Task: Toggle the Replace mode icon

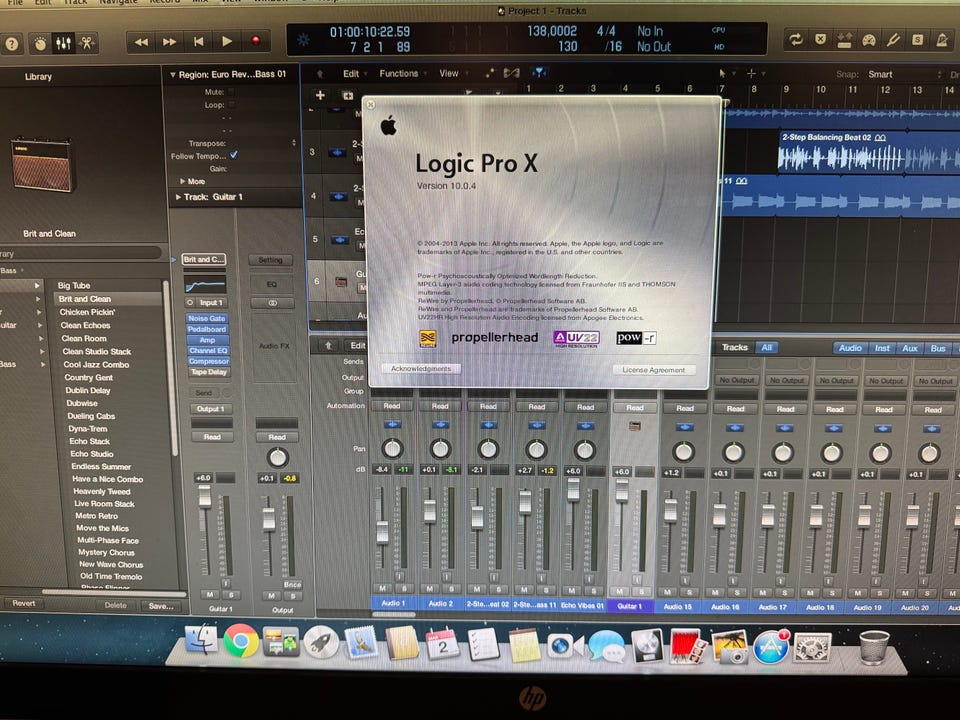Action: [x=820, y=40]
